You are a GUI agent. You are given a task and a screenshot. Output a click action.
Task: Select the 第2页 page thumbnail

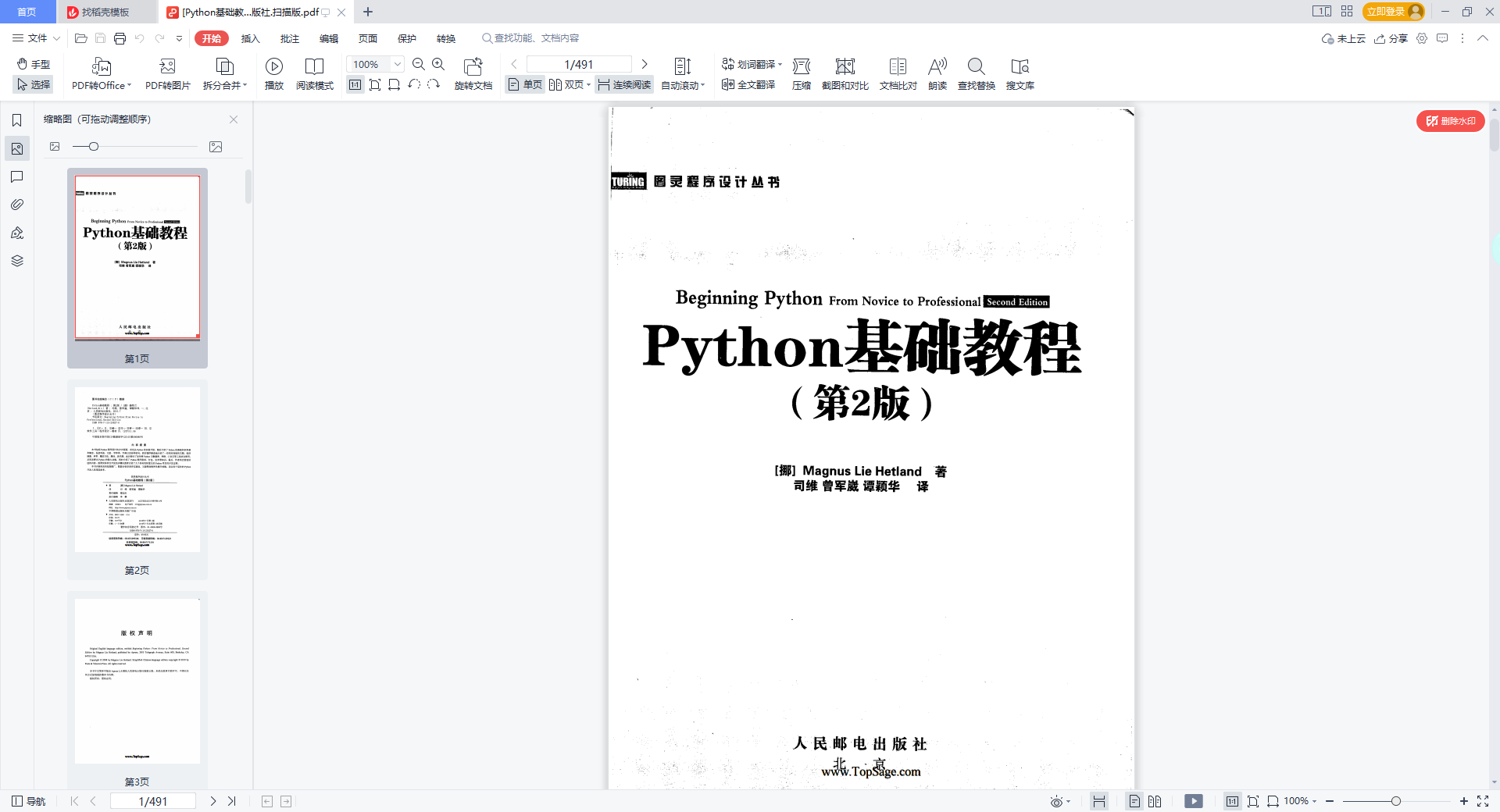137,479
